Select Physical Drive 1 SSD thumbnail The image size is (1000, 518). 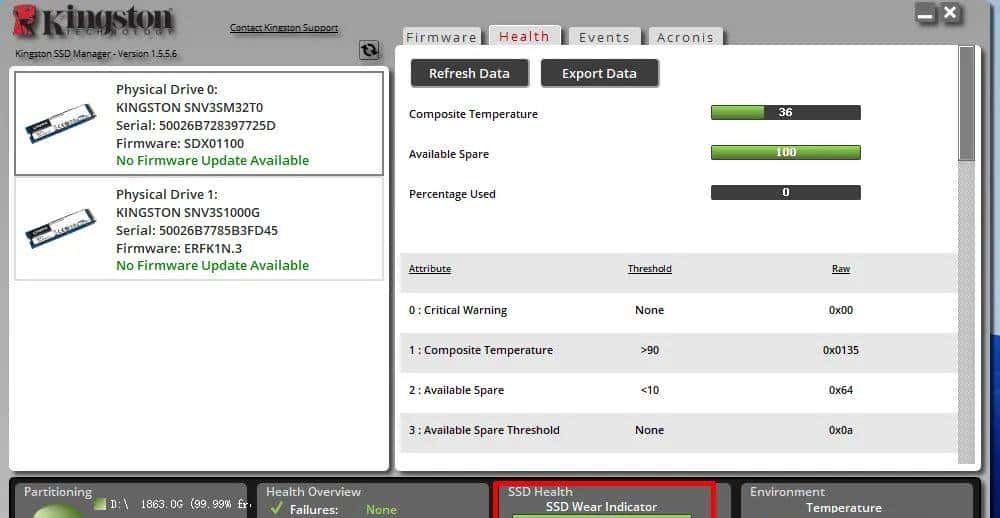(61, 228)
